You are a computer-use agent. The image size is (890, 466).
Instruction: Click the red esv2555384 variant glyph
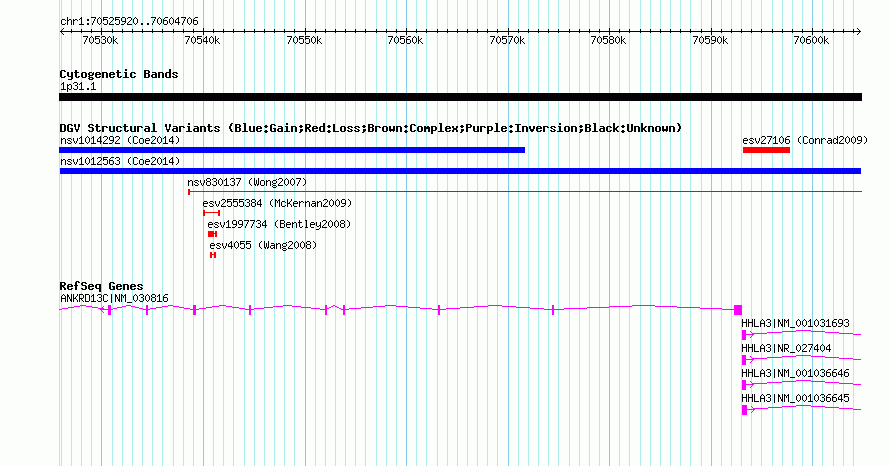point(212,213)
